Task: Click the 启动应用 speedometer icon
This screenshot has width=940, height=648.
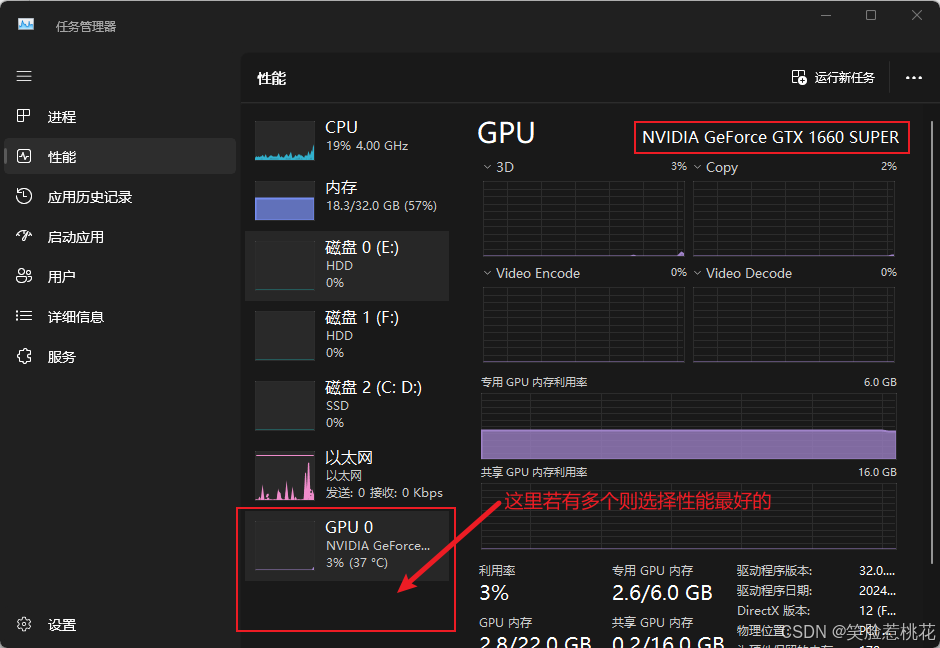Action: click(23, 236)
